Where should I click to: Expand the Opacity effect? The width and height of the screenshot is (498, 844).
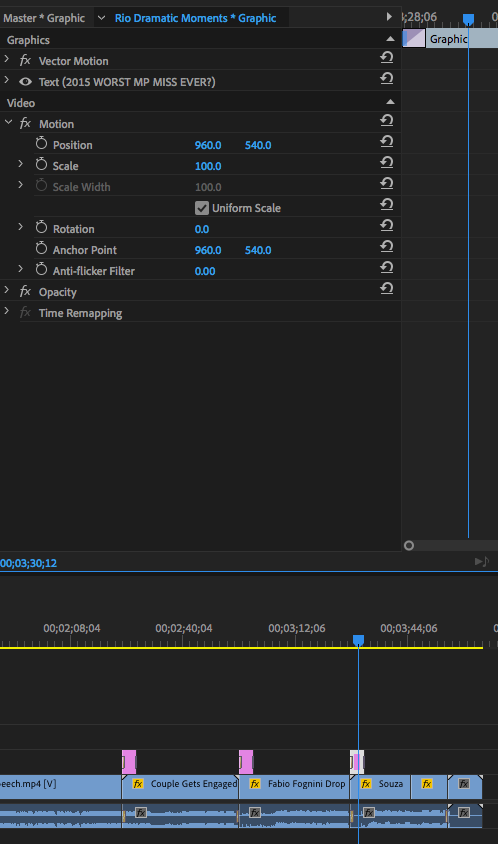[x=6, y=290]
